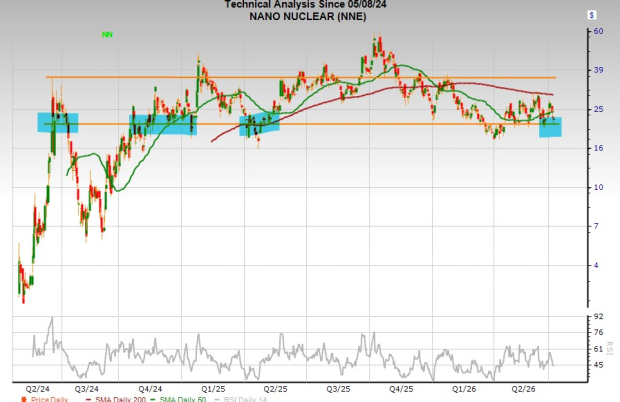Click the dollar sign icon above price axis
This screenshot has height=402, width=620.
tap(592, 15)
